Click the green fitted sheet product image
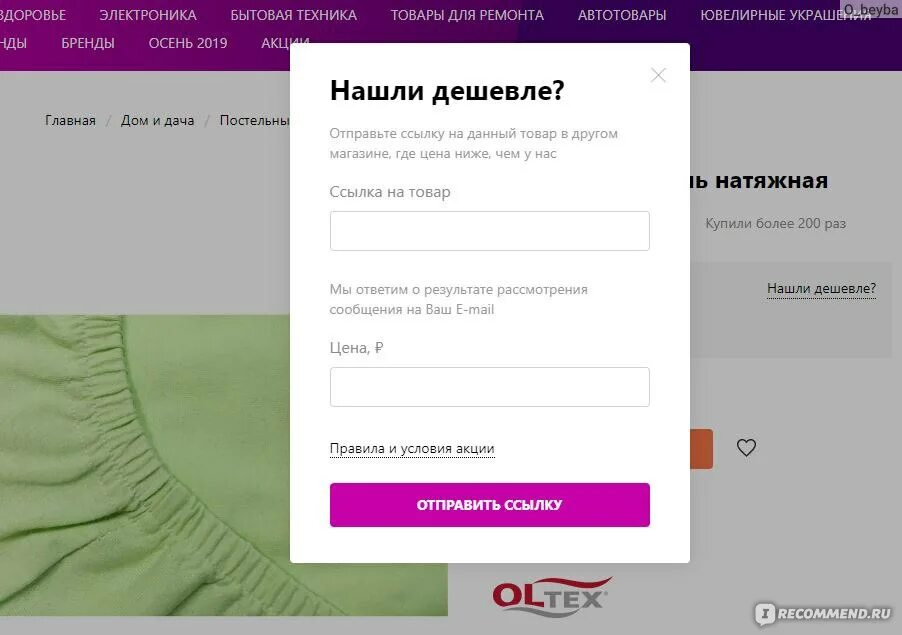The height and width of the screenshot is (635, 902). coord(145,465)
